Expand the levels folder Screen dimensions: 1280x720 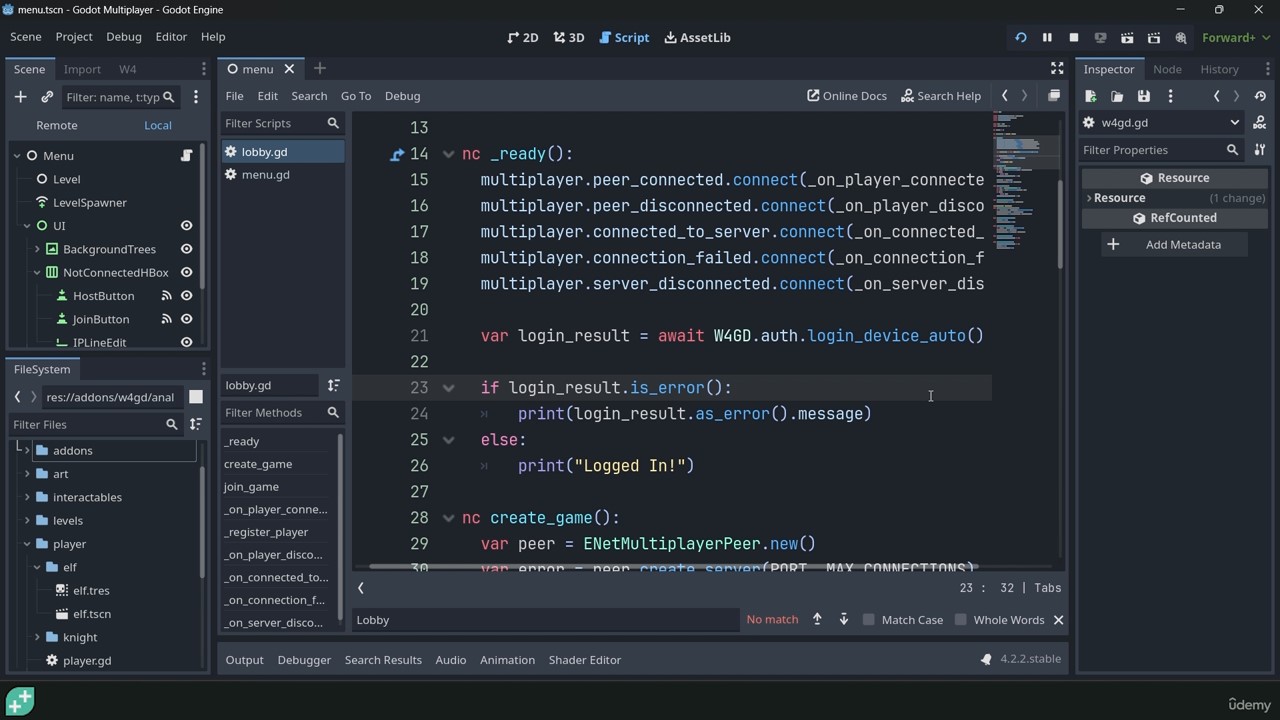pos(27,521)
